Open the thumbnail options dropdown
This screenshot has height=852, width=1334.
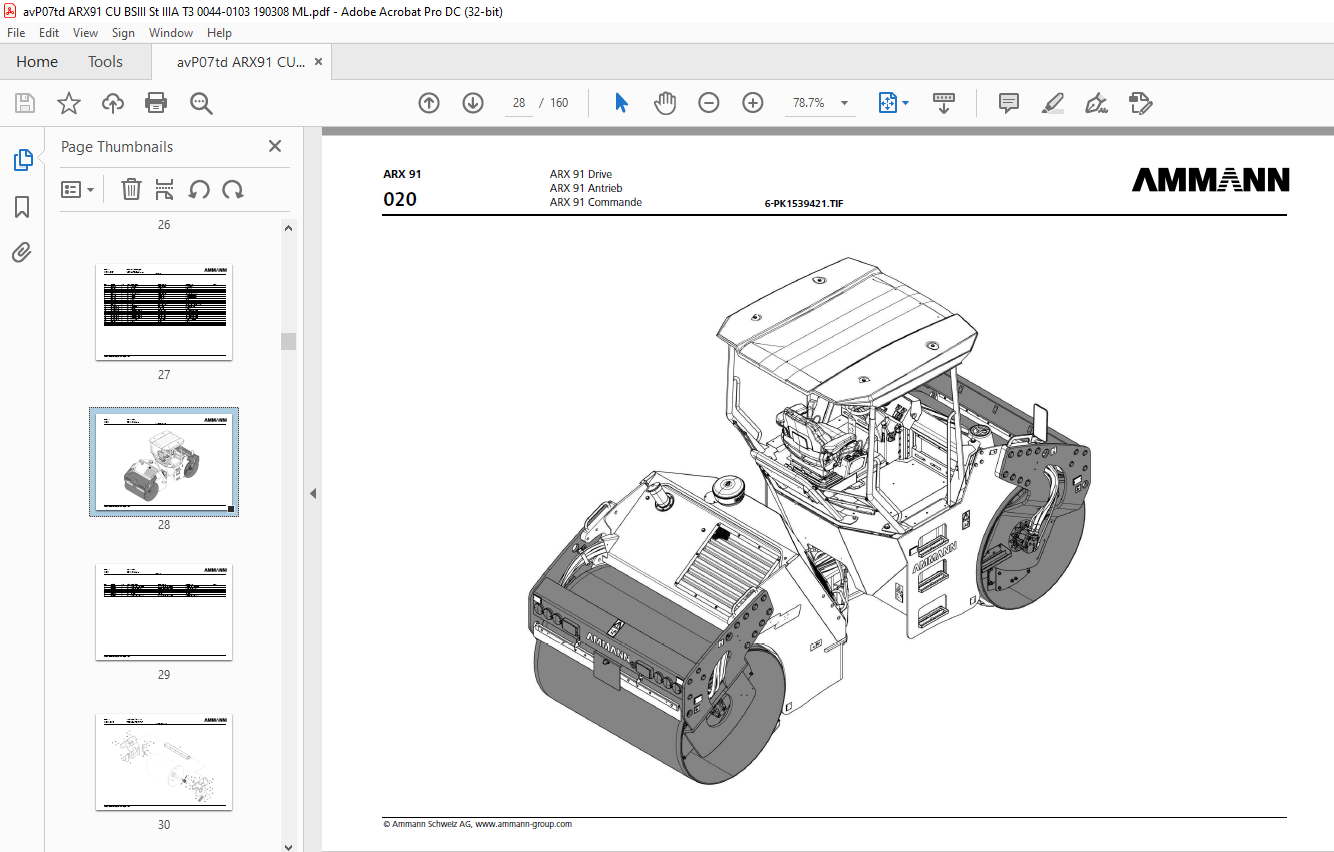pos(77,189)
